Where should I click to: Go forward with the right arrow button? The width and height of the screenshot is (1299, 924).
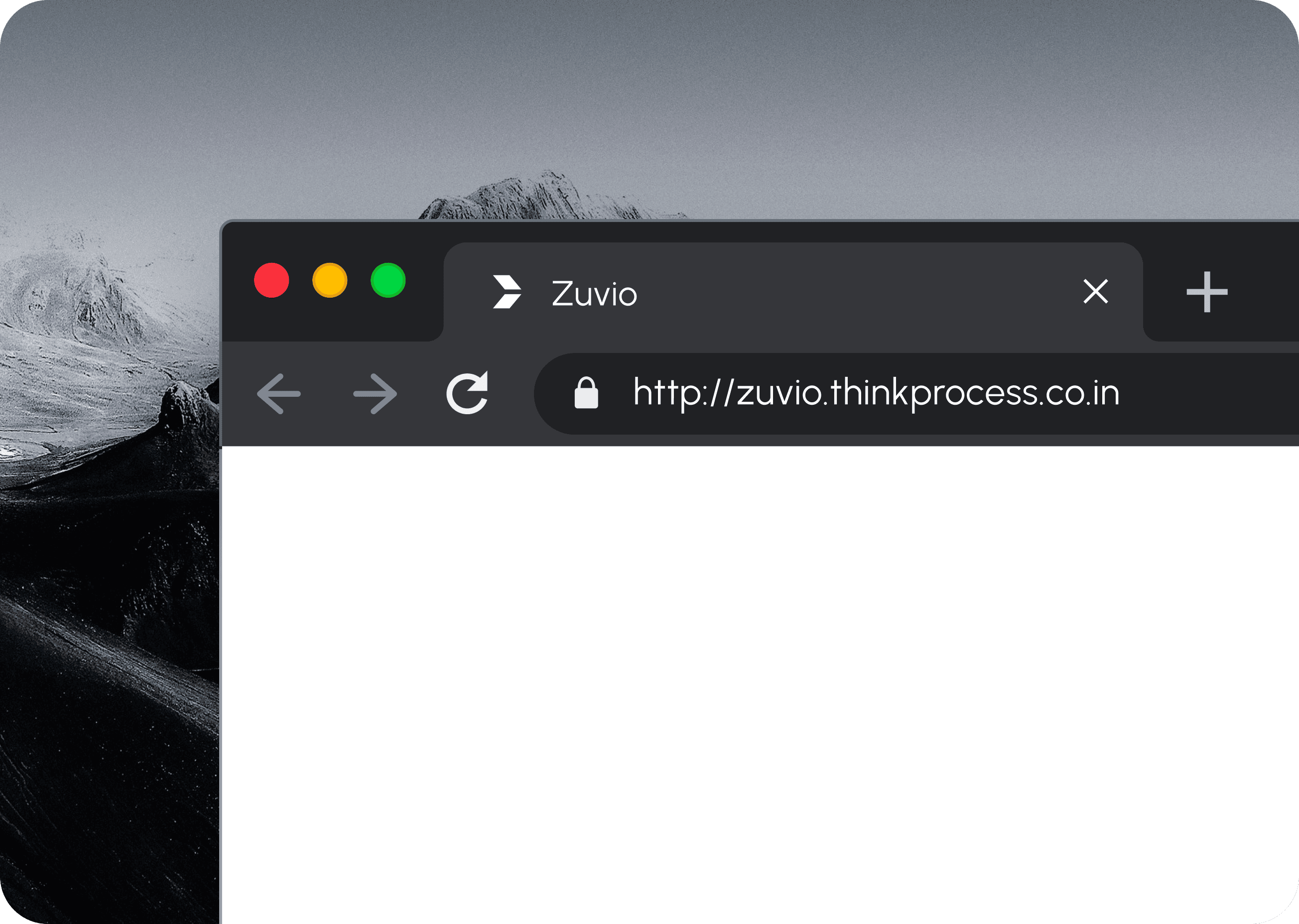pyautogui.click(x=375, y=394)
